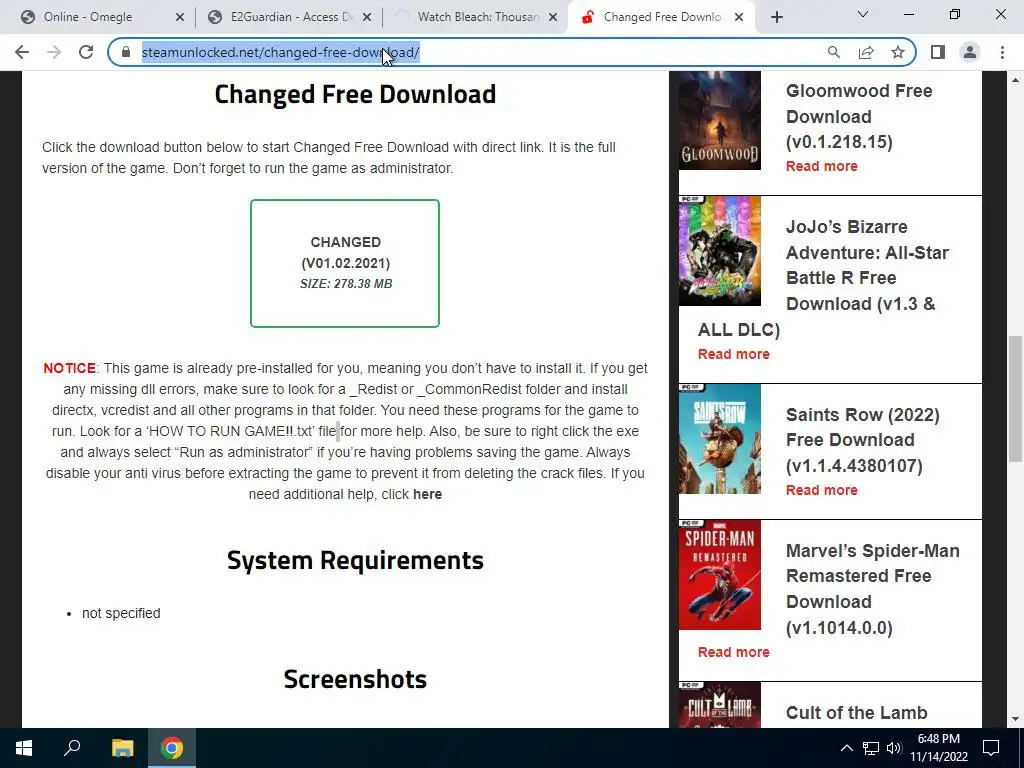
Task: Open Windows taskbar search
Action: (x=72, y=748)
